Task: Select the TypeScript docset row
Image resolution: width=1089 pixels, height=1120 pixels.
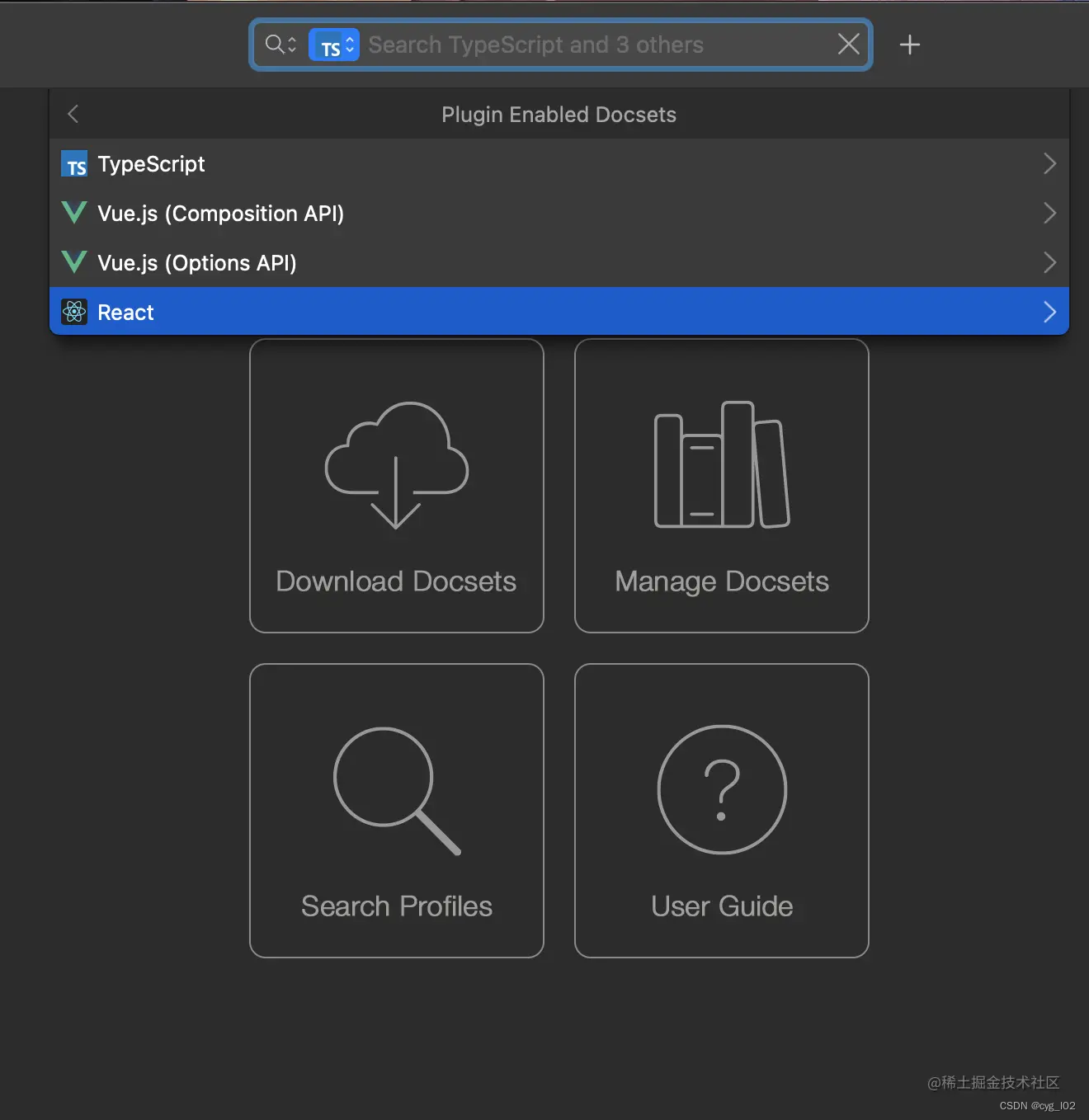Action: coord(559,163)
